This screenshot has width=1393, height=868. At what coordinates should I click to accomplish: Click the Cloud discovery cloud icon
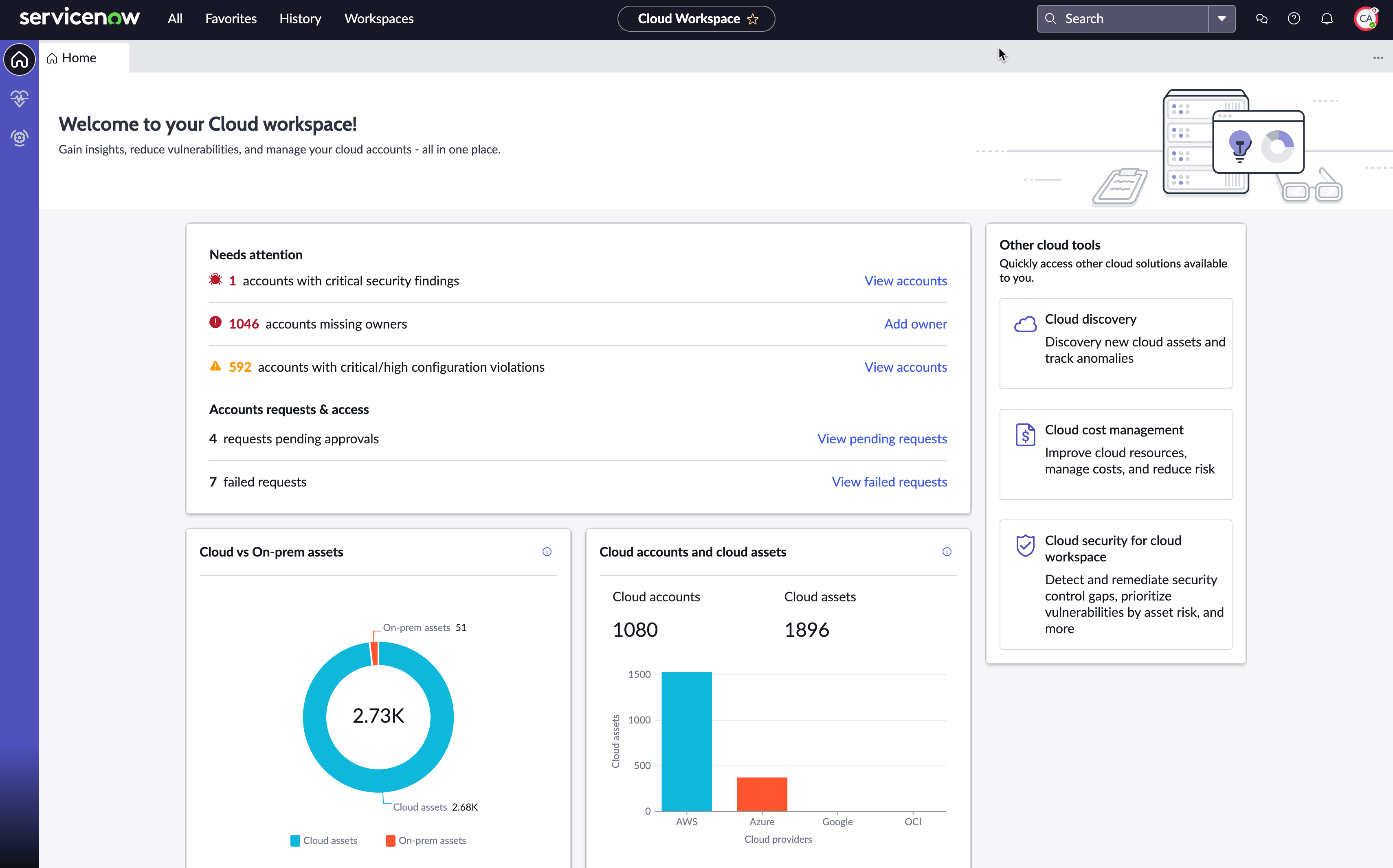coord(1025,324)
